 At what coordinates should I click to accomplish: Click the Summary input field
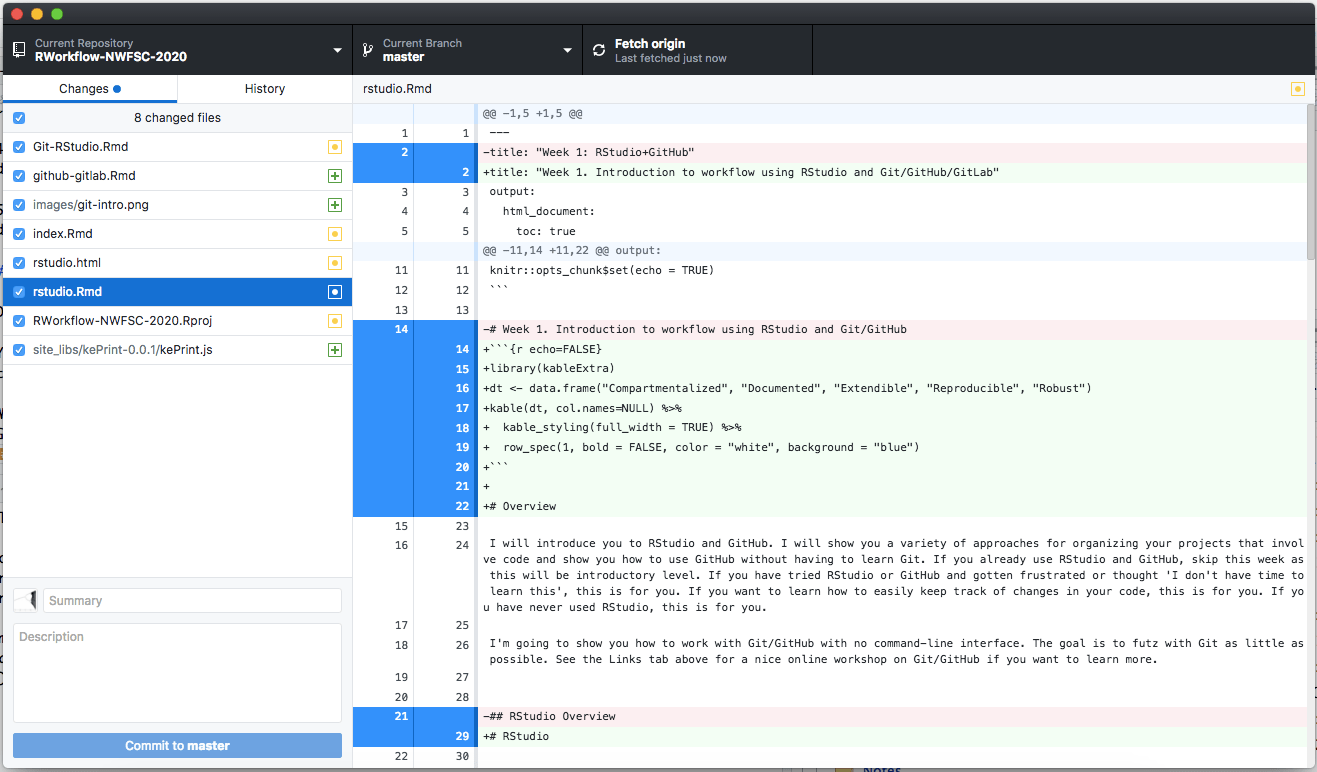(x=192, y=601)
